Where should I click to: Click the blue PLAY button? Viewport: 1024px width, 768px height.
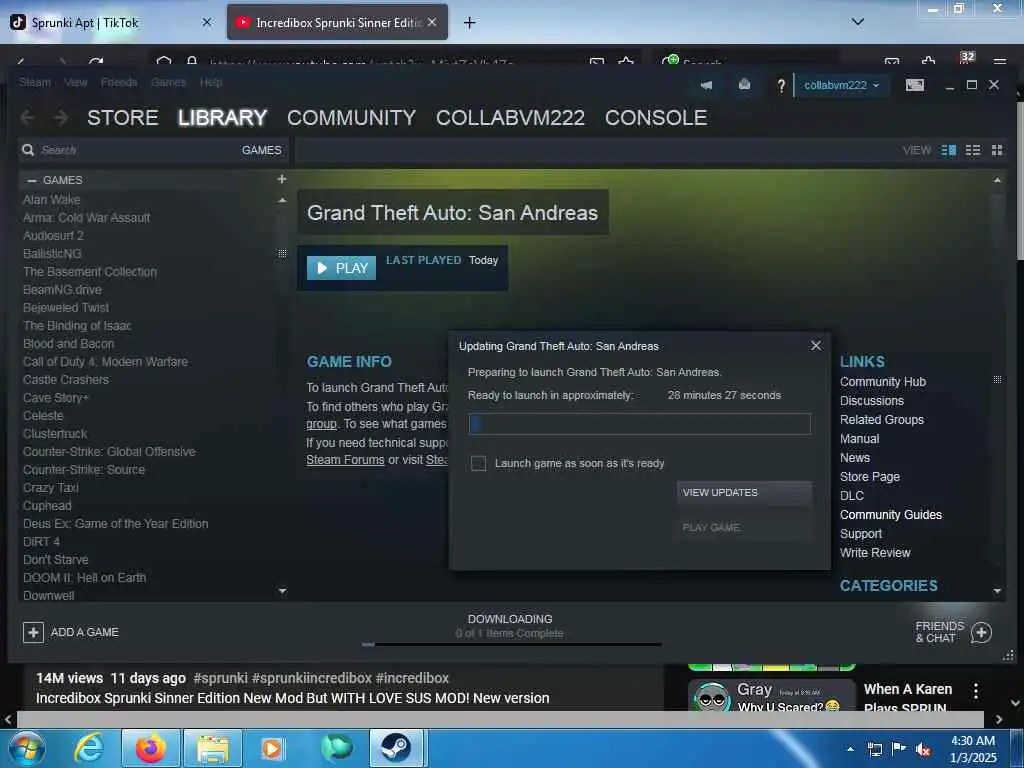(x=342, y=268)
